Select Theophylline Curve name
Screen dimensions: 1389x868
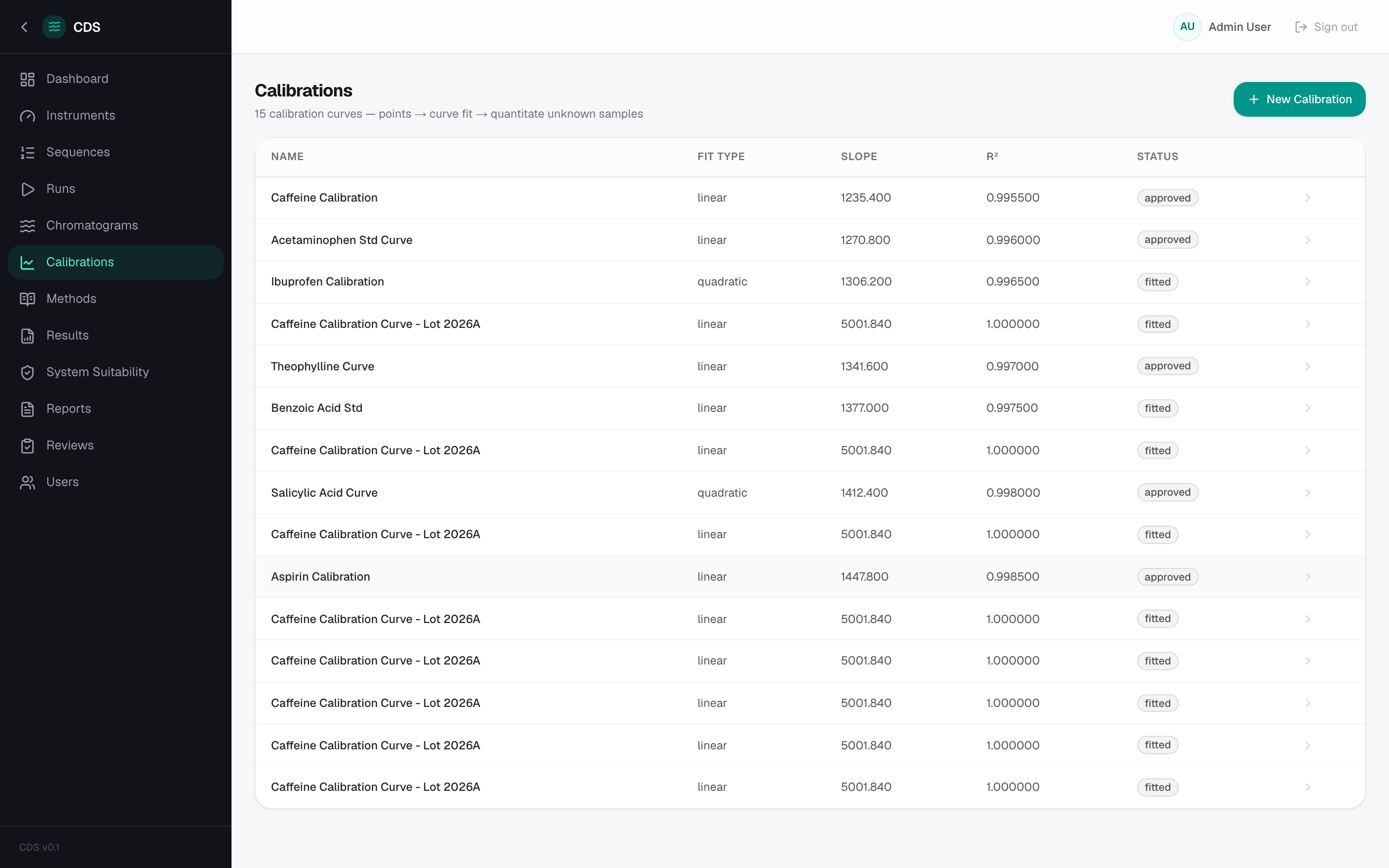(323, 366)
